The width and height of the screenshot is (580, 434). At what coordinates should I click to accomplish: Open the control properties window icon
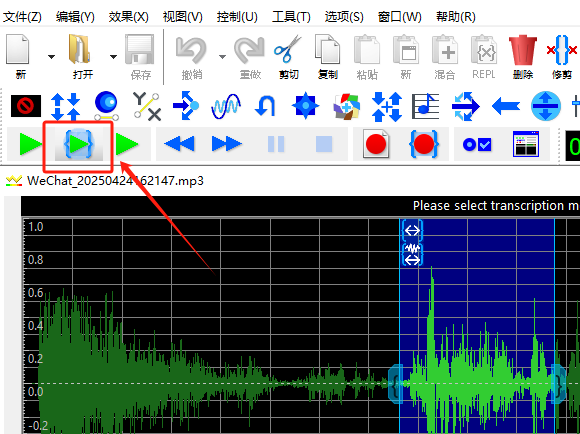pos(526,144)
